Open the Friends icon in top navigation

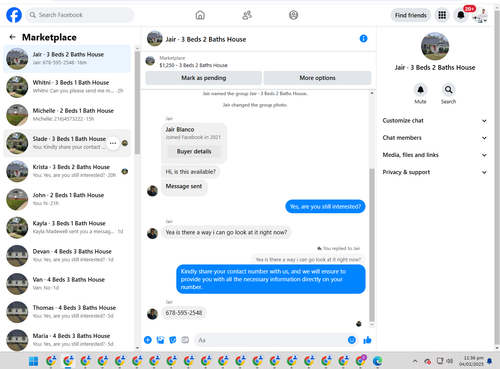point(247,15)
